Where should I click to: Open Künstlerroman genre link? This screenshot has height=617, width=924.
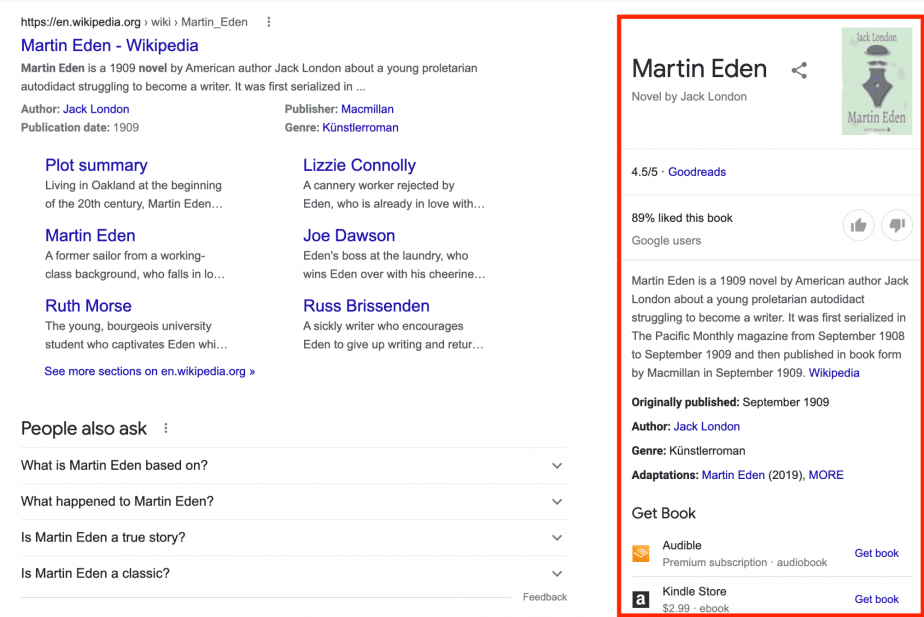click(360, 127)
